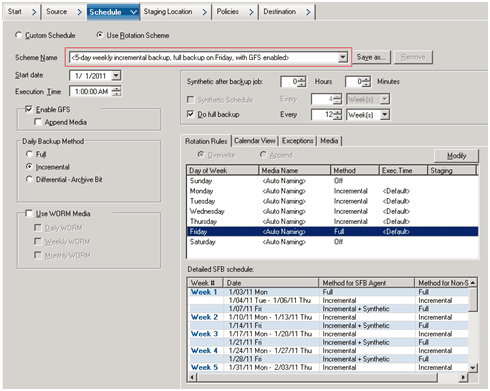Select the Thursday row
Screen dimensions: 490x391
click(332, 221)
